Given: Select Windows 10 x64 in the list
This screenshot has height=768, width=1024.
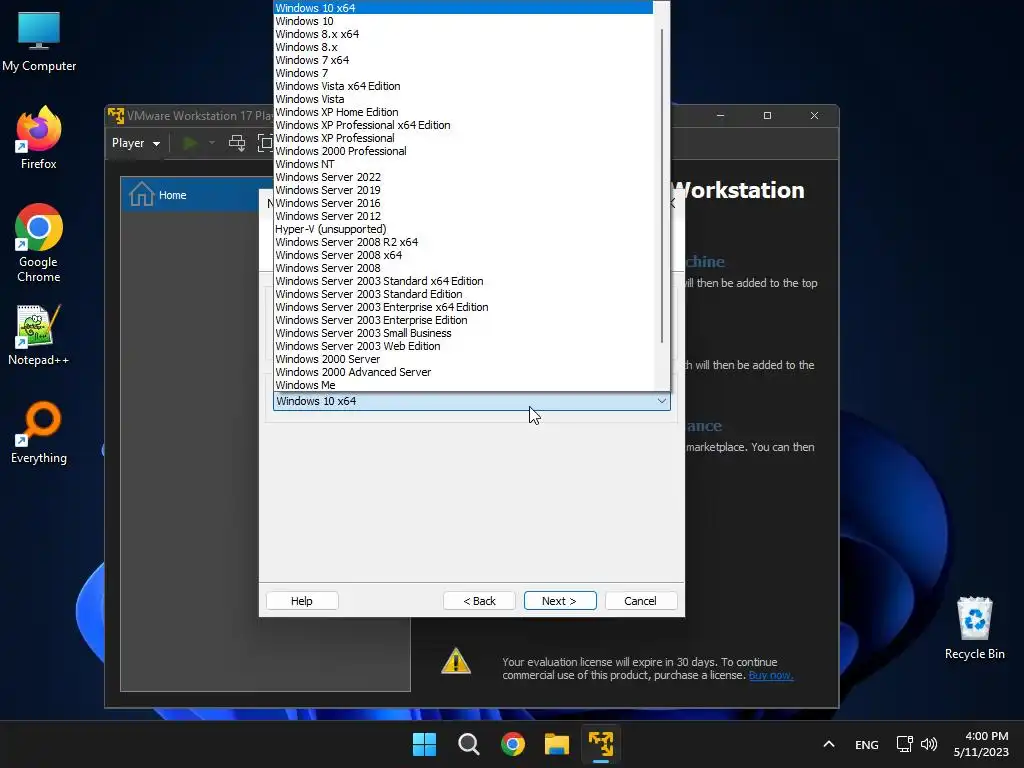Looking at the screenshot, I should click(463, 8).
